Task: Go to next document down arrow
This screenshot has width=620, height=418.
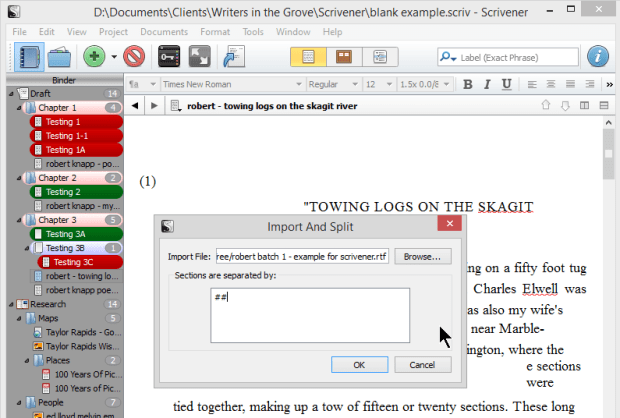Action: point(565,105)
